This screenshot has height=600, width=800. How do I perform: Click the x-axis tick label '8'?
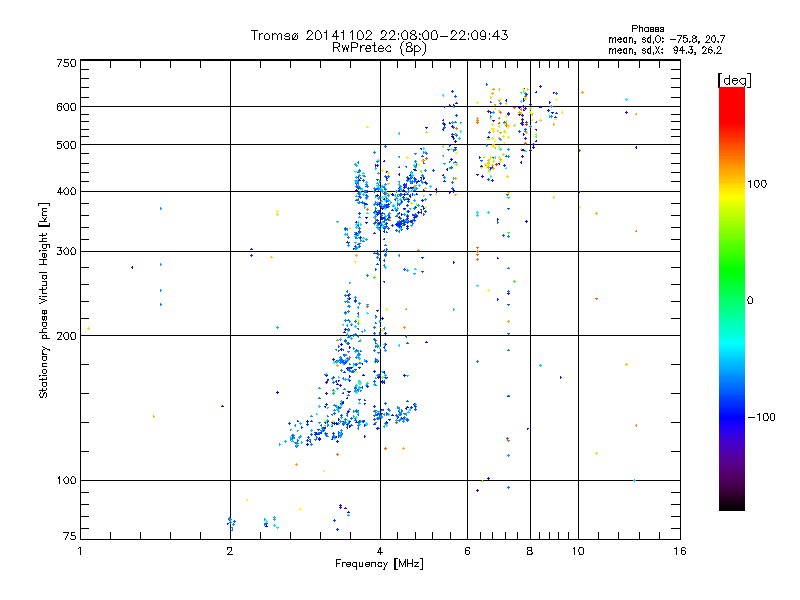[530, 551]
